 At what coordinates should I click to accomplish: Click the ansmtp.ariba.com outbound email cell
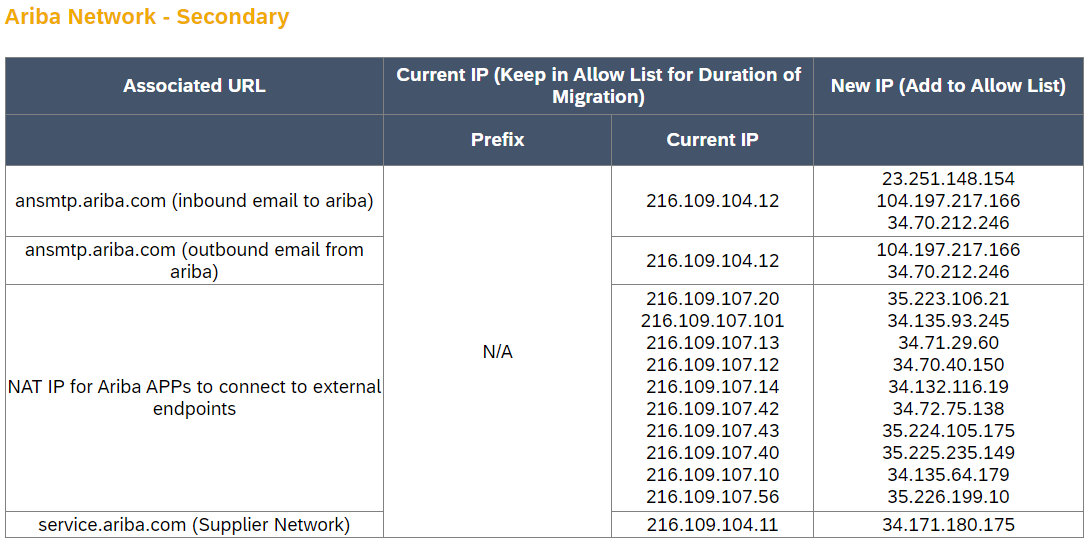coord(194,260)
